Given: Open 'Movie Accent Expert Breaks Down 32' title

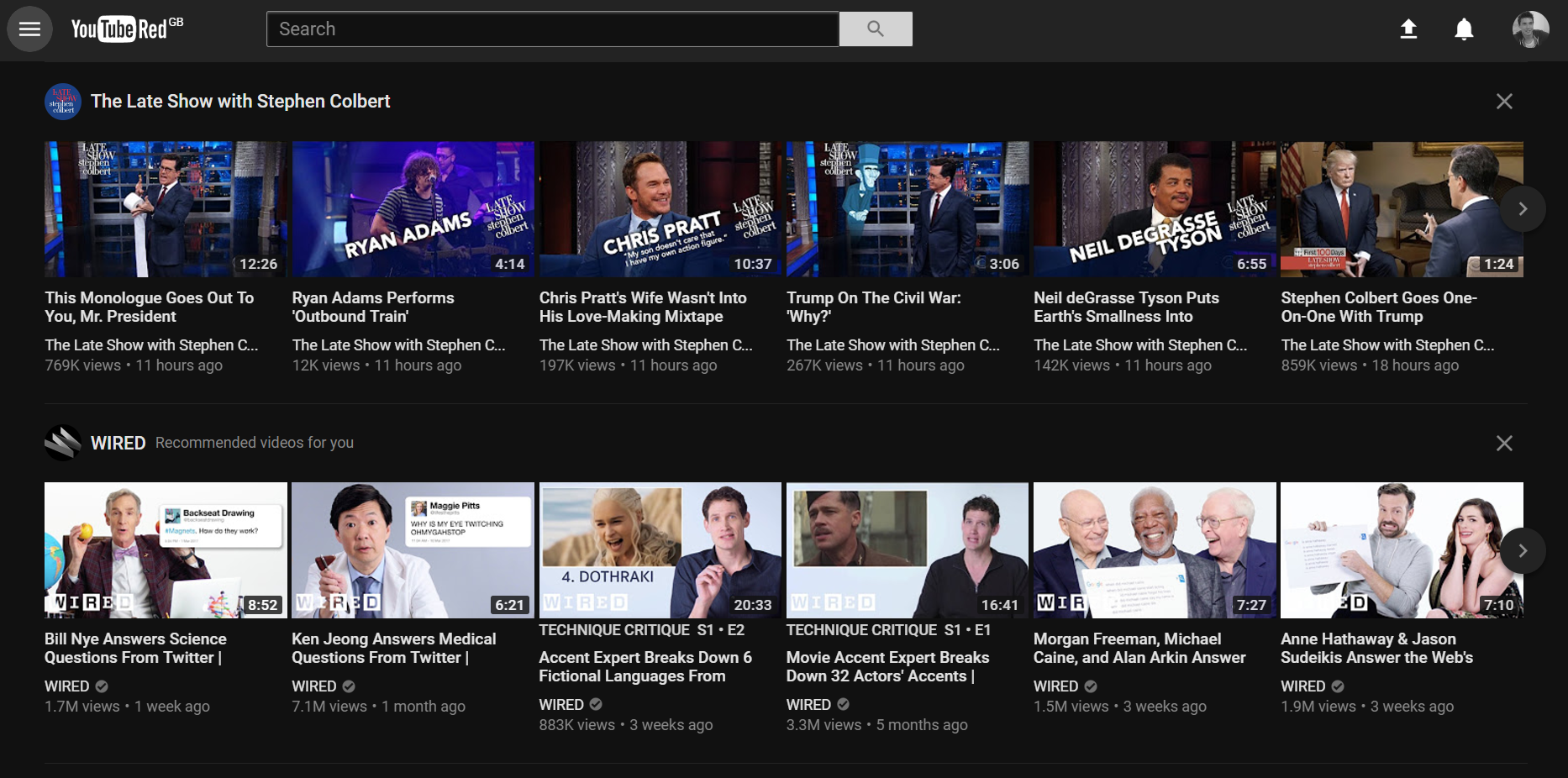Looking at the screenshot, I should tap(887, 667).
